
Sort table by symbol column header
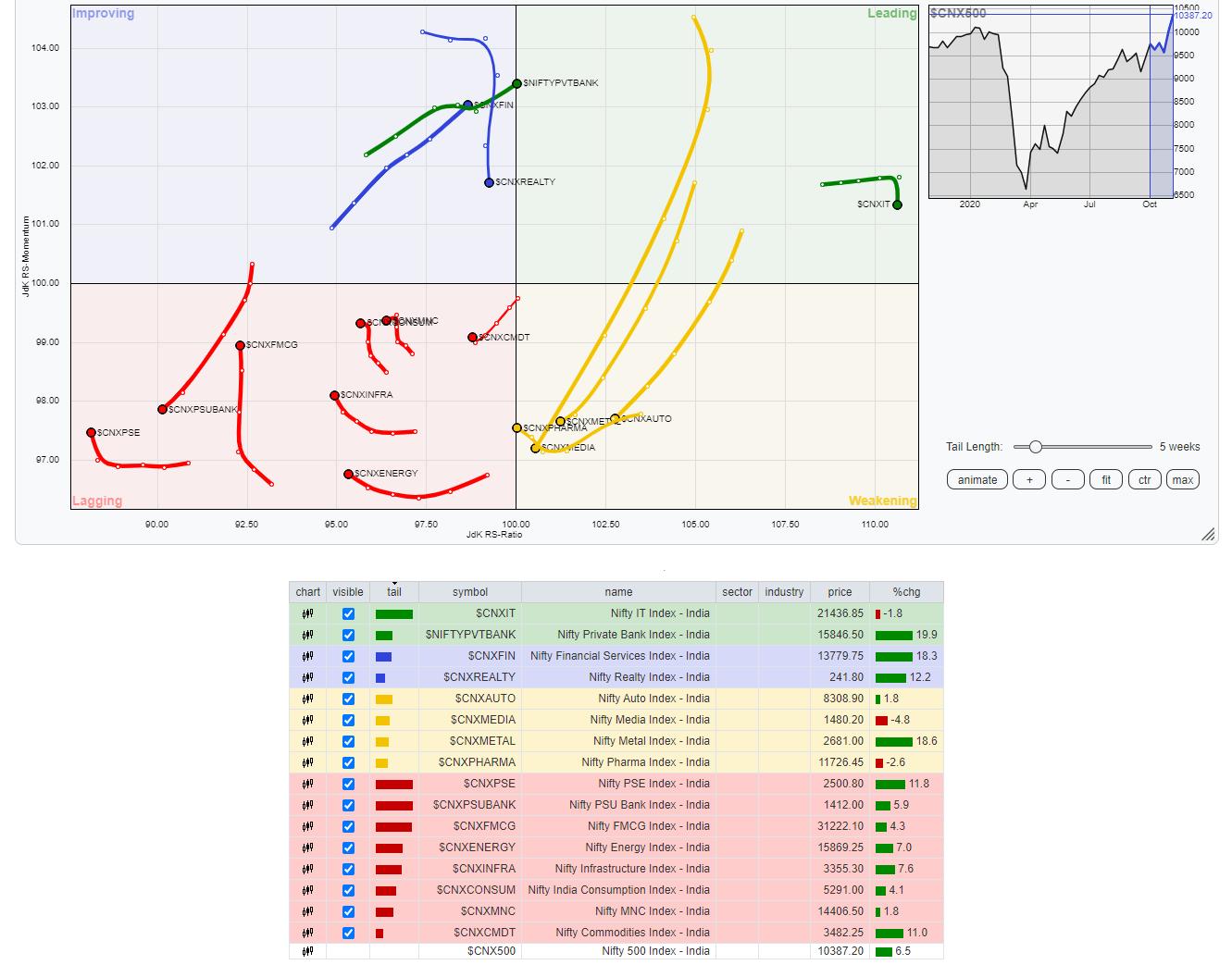coord(469,592)
